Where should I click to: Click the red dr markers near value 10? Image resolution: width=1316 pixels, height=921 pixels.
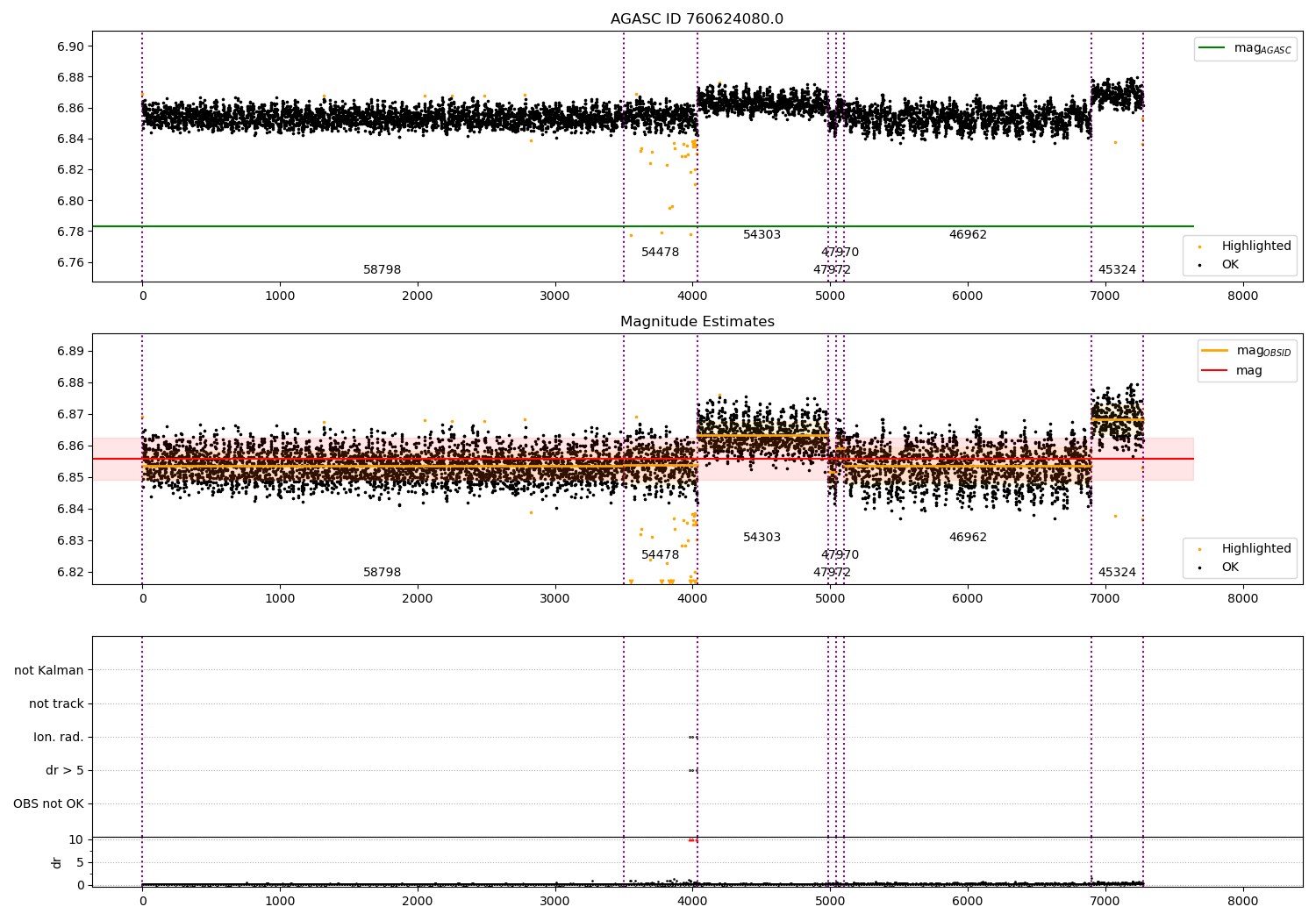pos(693,840)
